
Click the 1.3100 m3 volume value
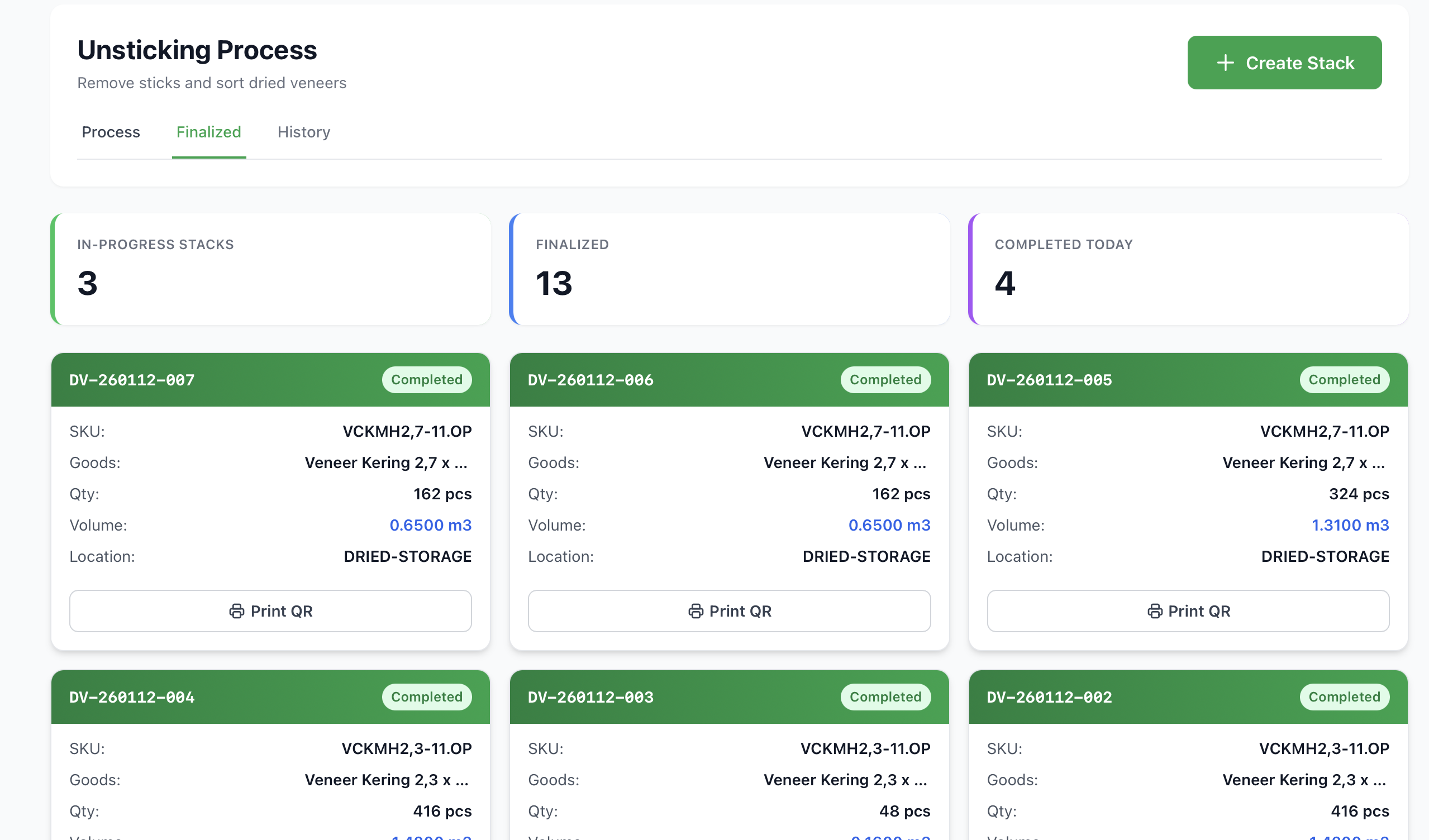click(x=1350, y=526)
